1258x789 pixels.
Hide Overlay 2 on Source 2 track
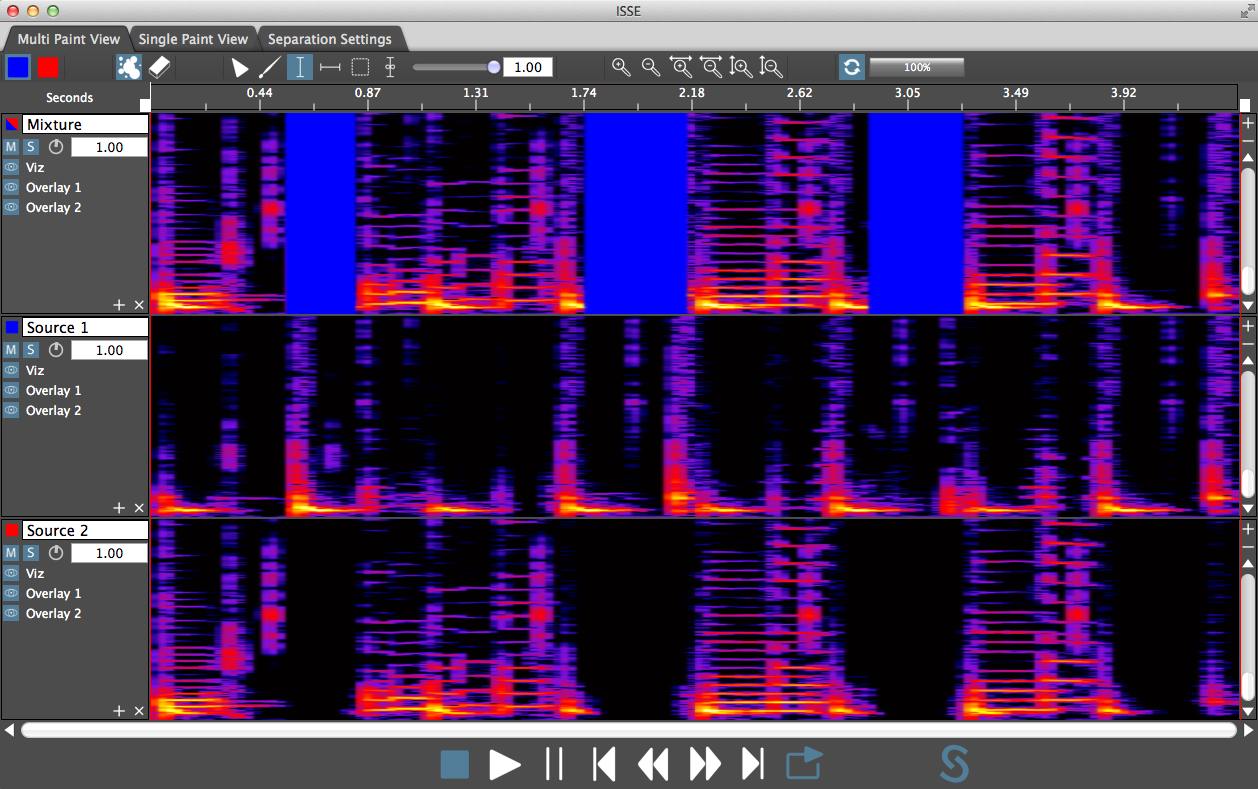point(11,613)
